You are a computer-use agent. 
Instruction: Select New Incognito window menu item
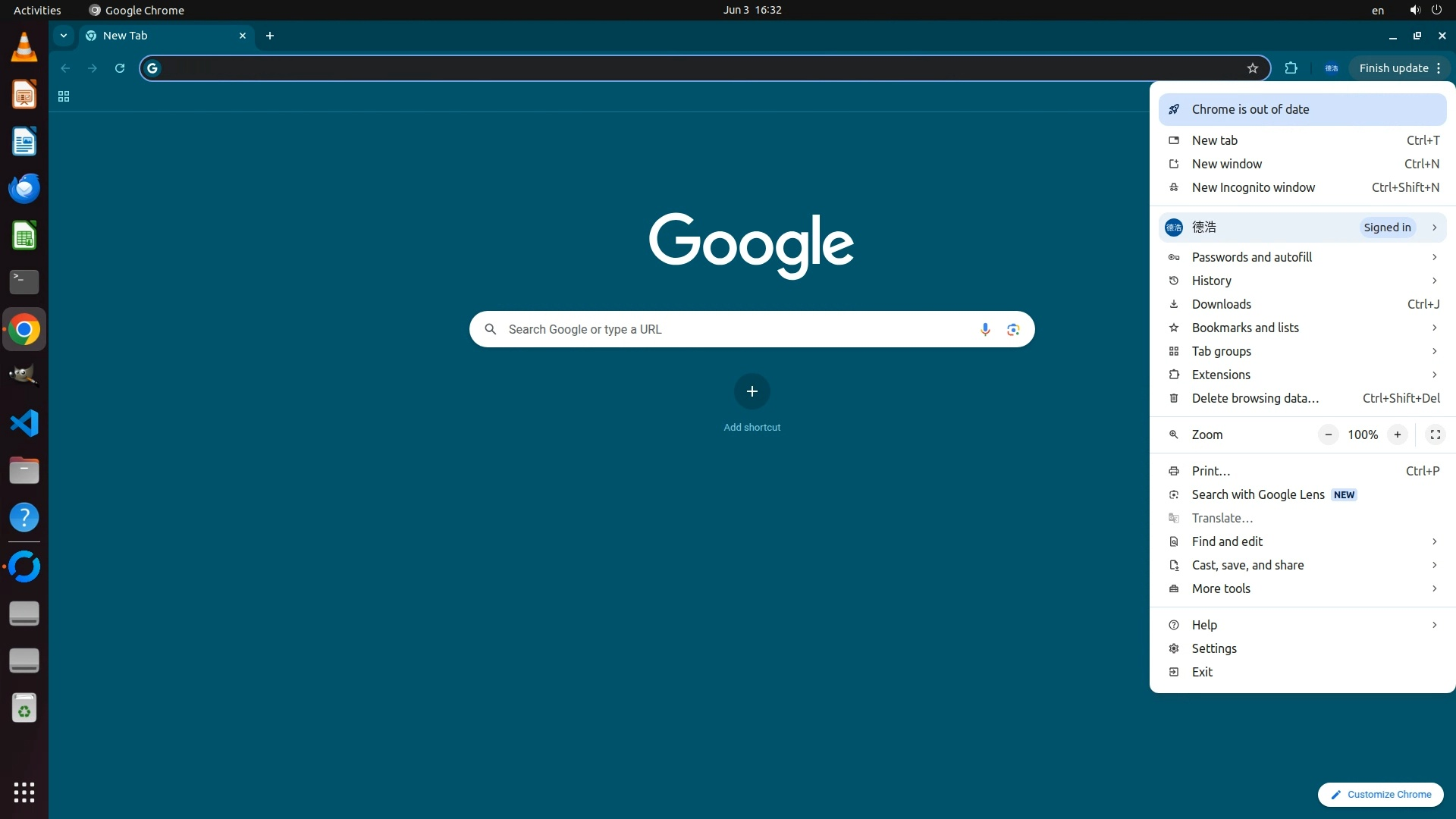[1253, 187]
